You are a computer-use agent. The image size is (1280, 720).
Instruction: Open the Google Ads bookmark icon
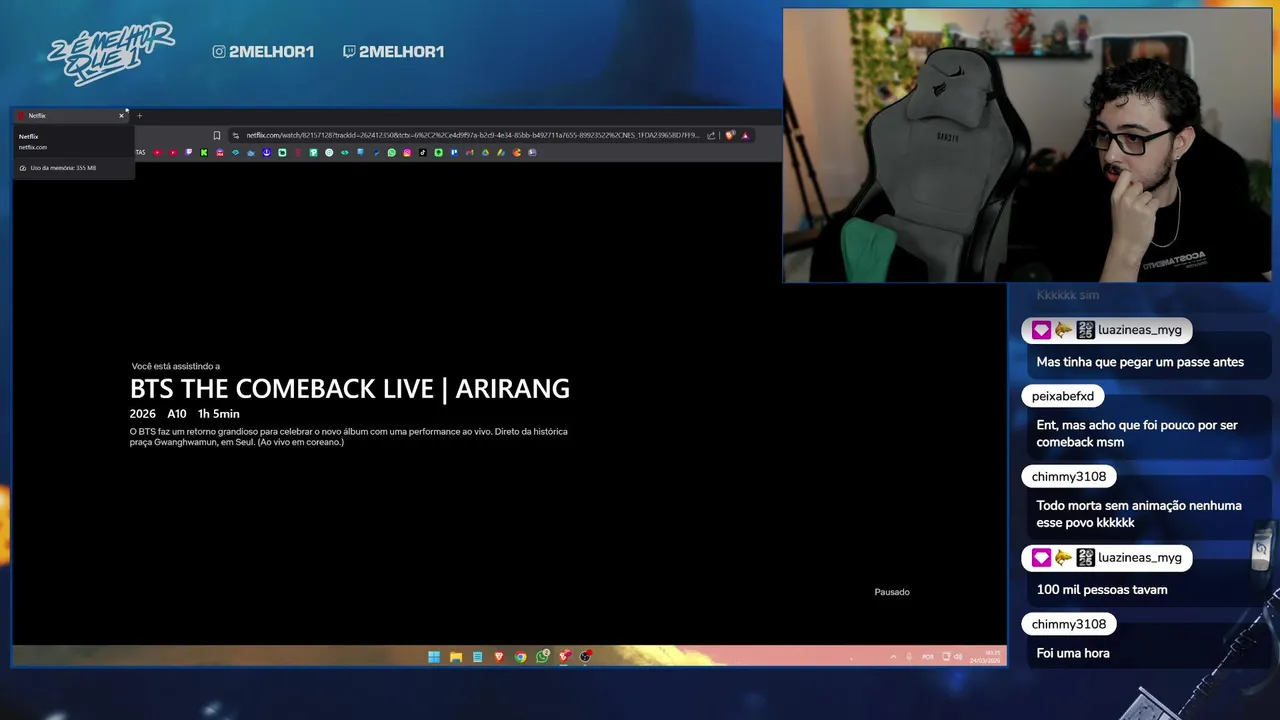pyautogui.click(x=501, y=152)
